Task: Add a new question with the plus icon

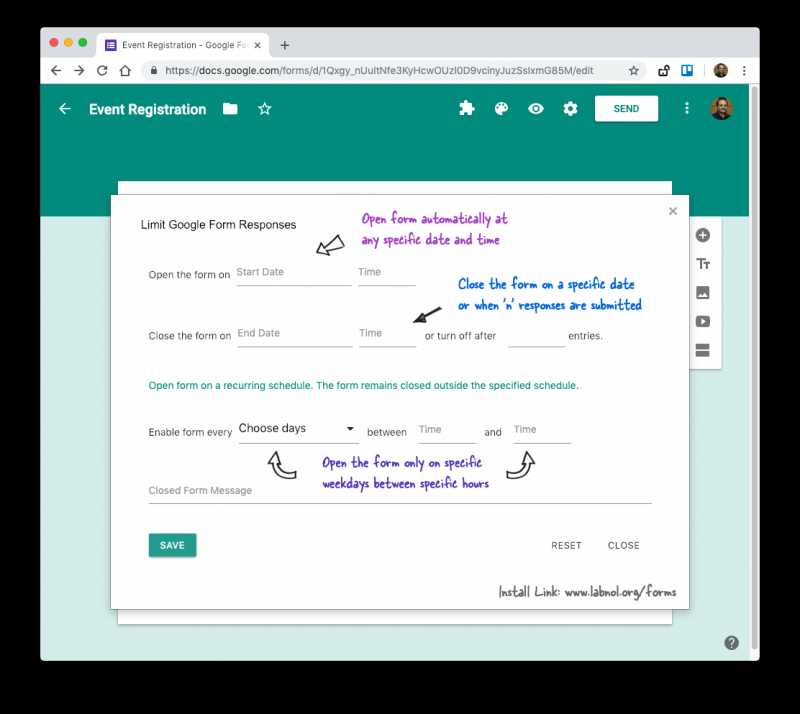Action: pyautogui.click(x=703, y=234)
